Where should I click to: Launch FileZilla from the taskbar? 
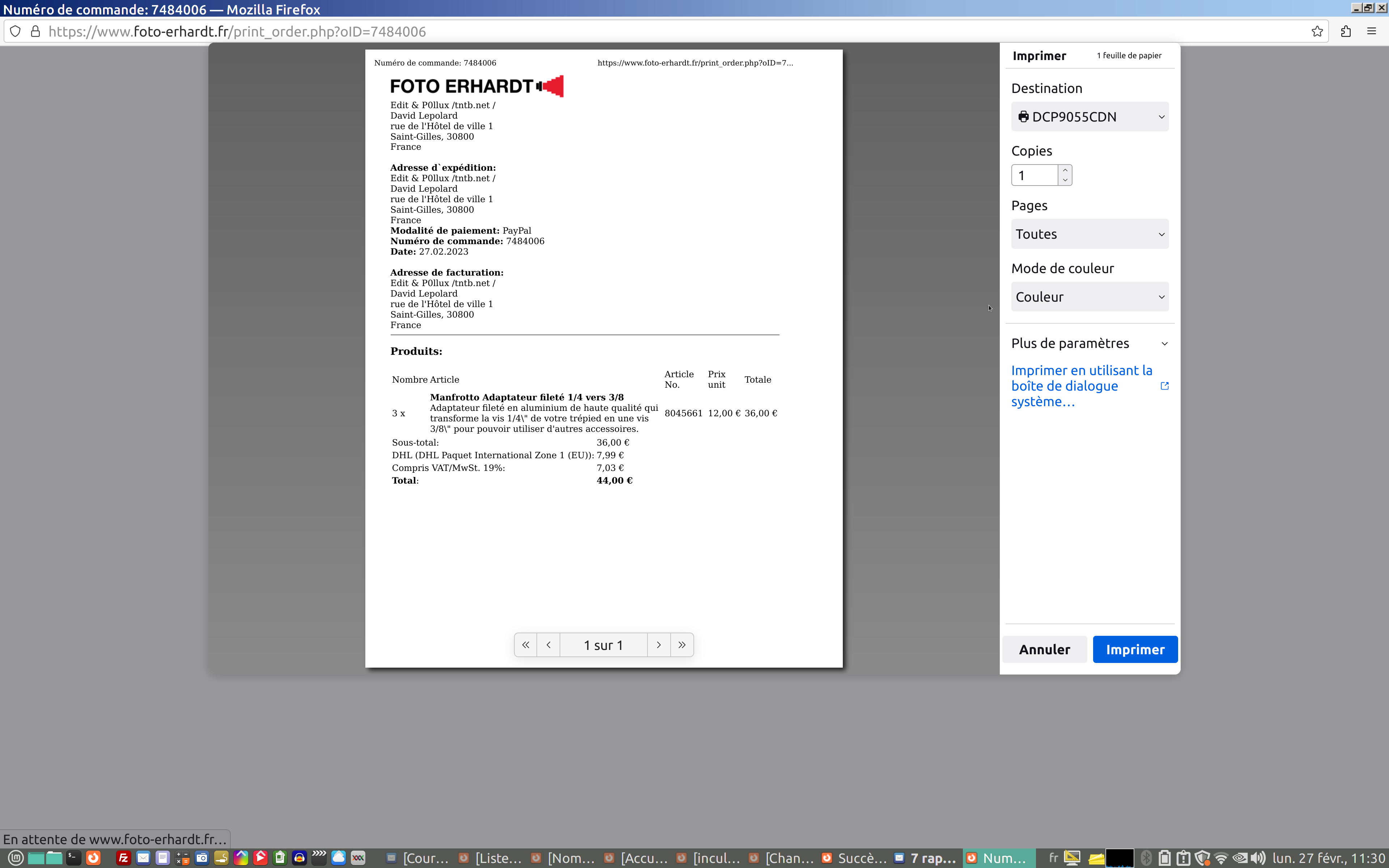(x=123, y=858)
